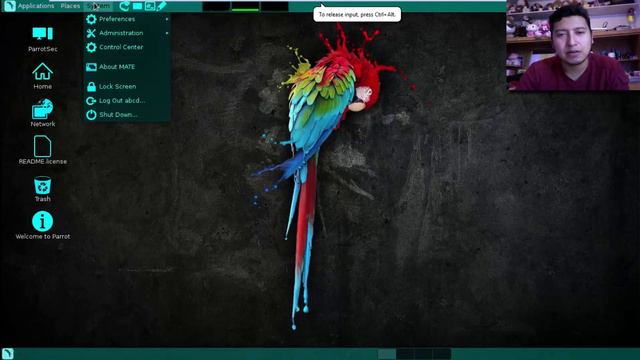Click the circular arrow launcher in top panel

tap(124, 6)
